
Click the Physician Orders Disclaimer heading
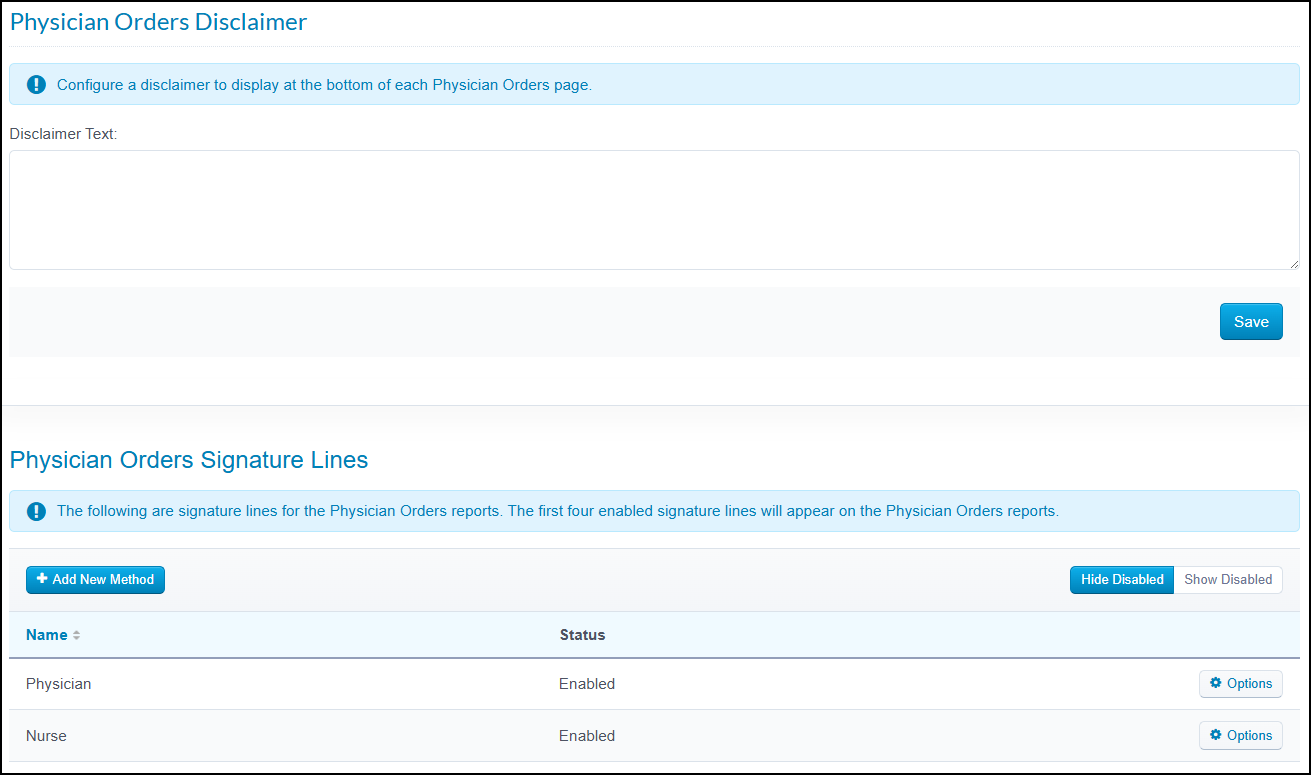pos(158,22)
